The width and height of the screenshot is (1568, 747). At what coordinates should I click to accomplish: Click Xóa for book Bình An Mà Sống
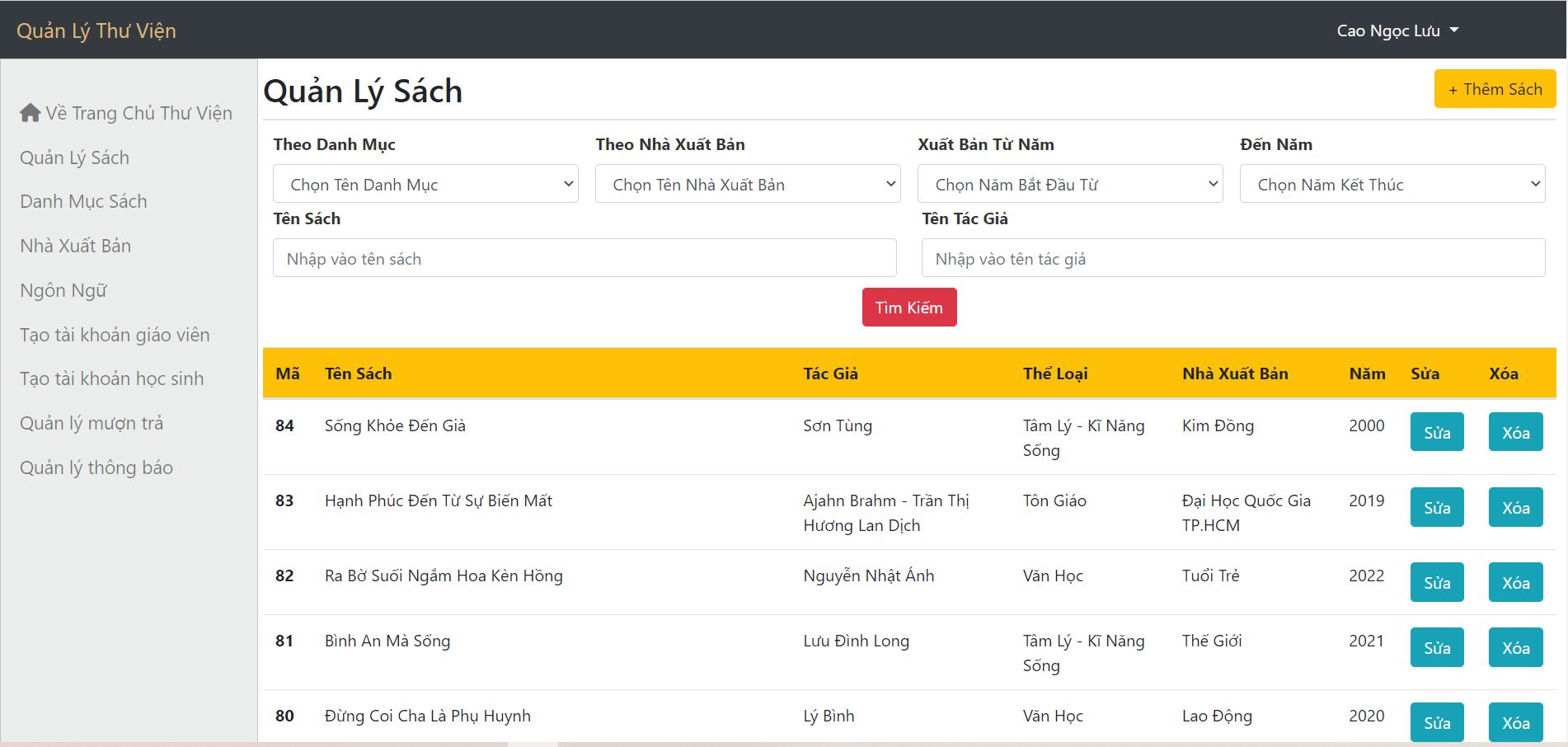1515,647
